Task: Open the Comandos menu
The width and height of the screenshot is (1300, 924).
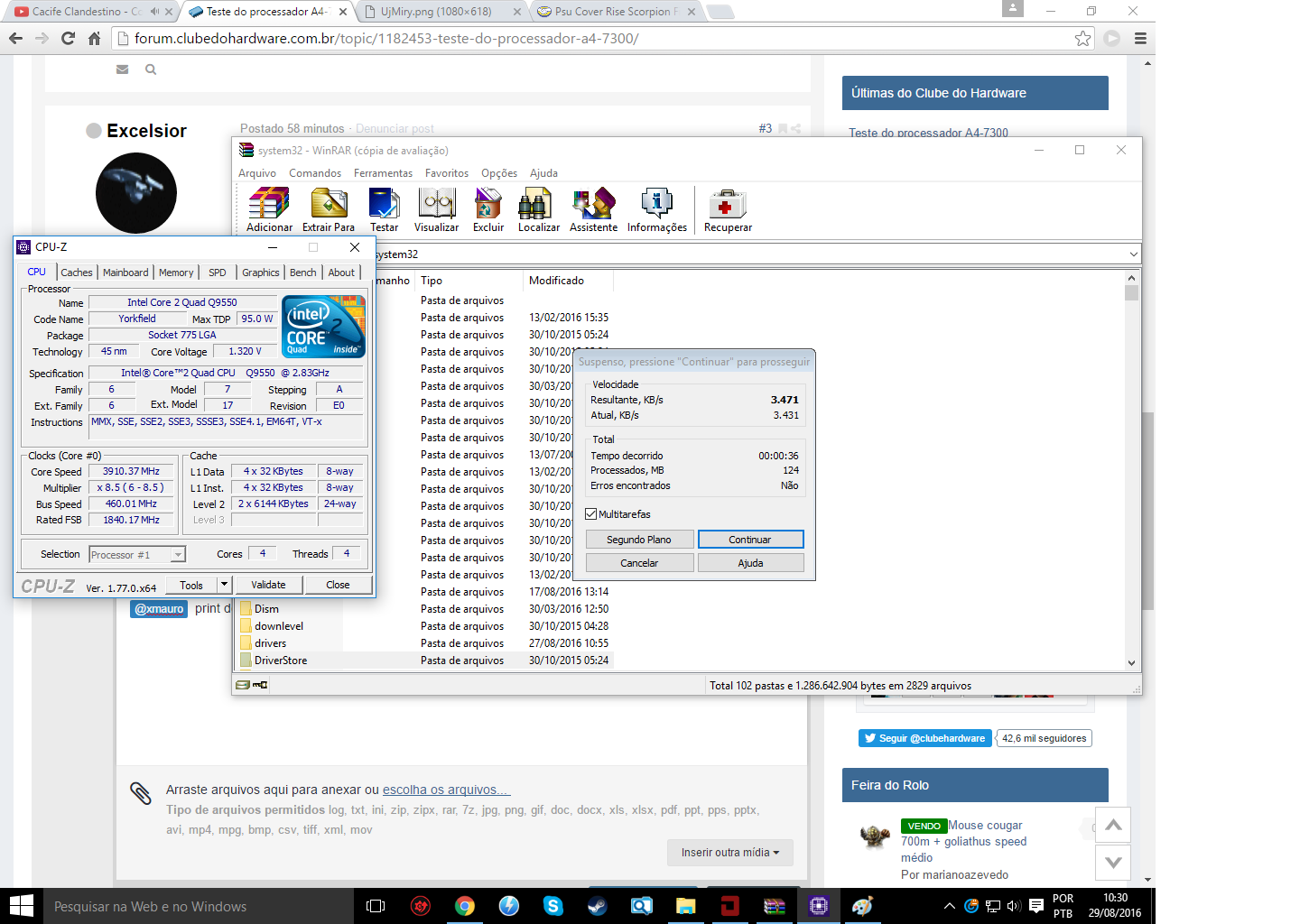Action: coord(315,173)
